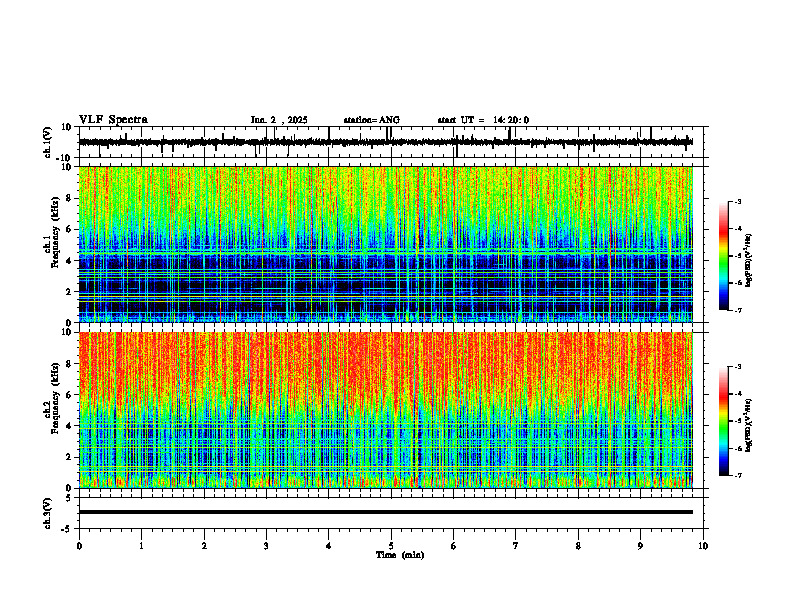
Task: Select the "station= ANG" header text
Action: [x=372, y=120]
